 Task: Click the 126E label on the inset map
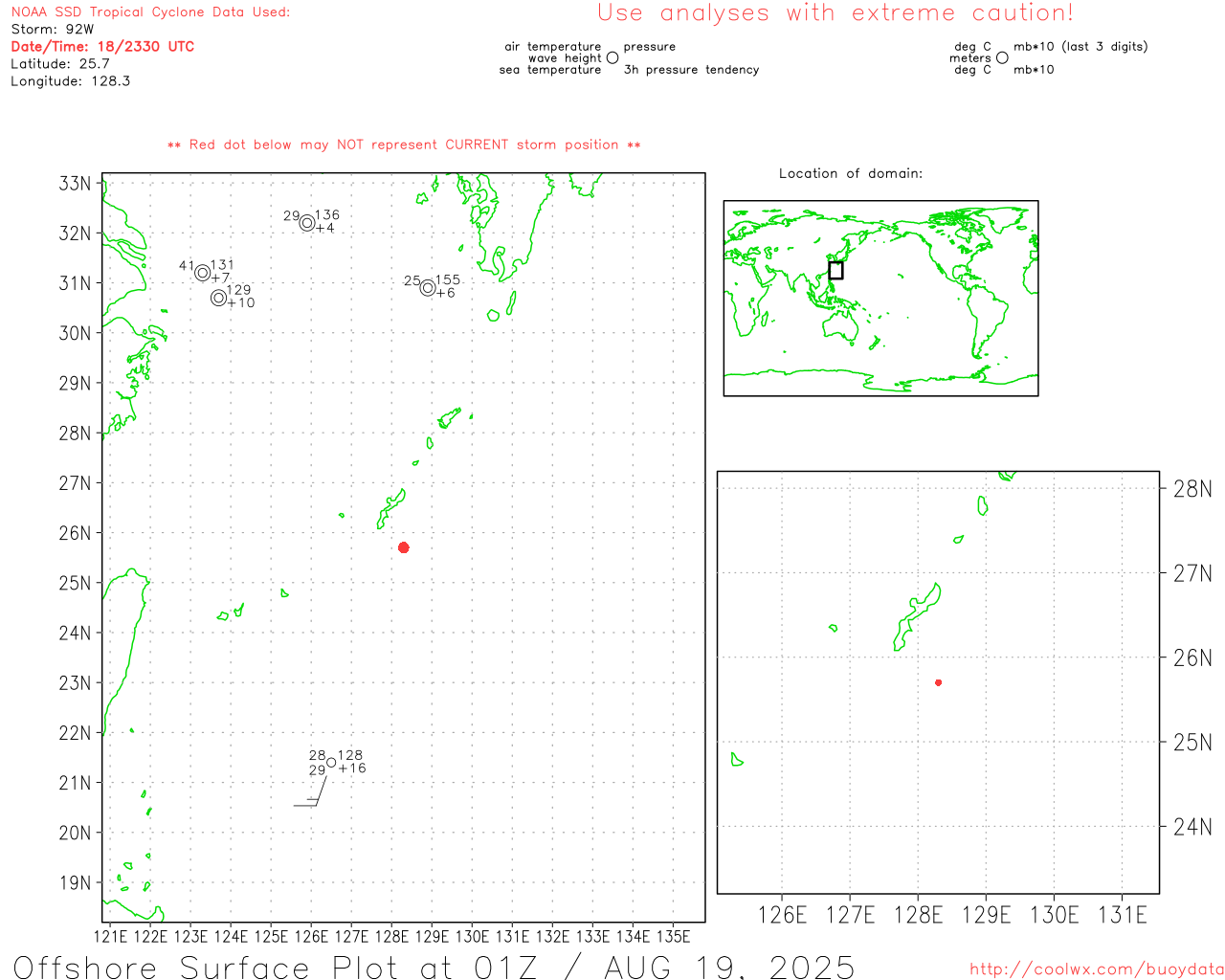782,915
